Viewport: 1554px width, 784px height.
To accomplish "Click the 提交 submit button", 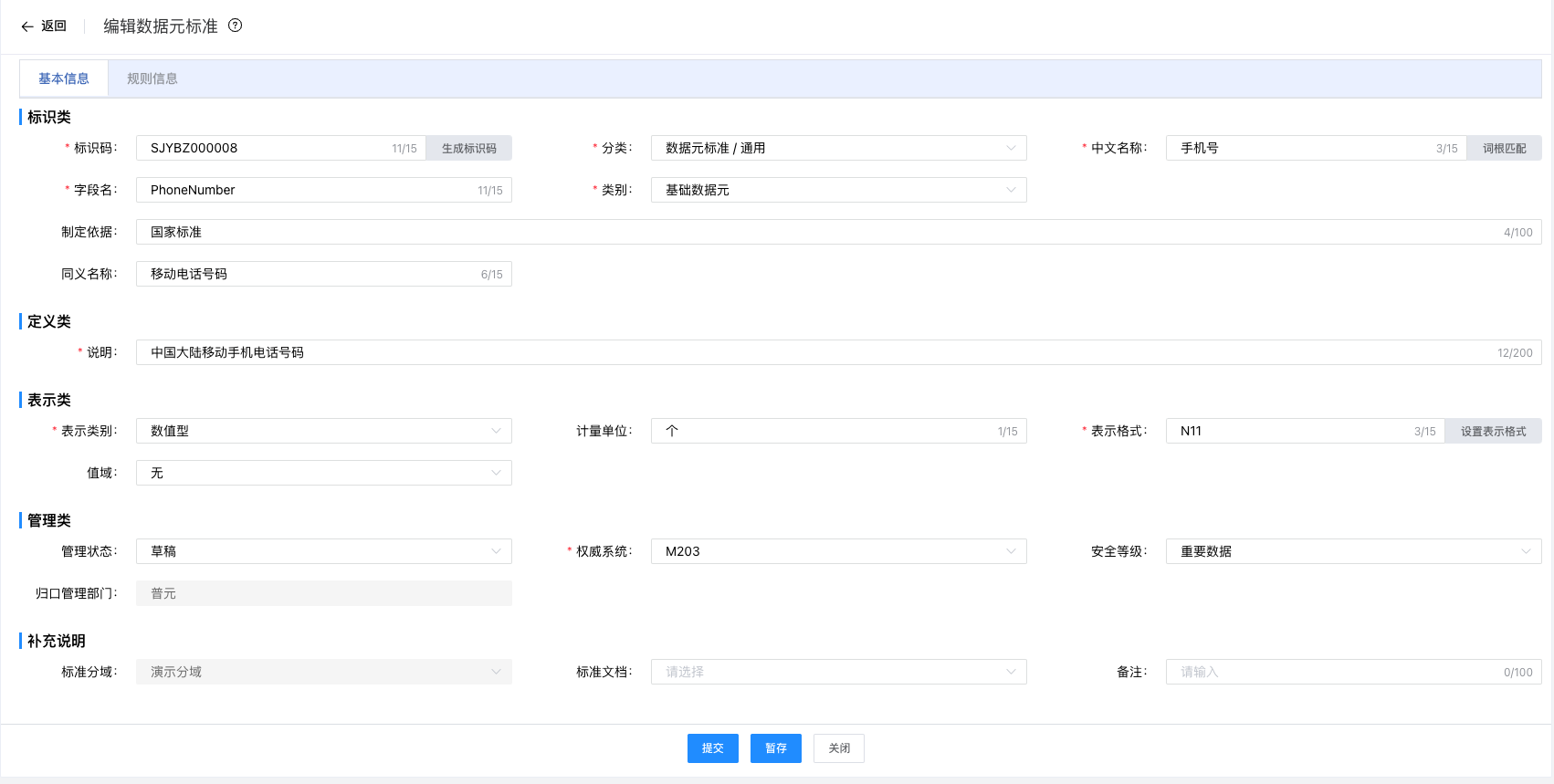I will pos(712,748).
